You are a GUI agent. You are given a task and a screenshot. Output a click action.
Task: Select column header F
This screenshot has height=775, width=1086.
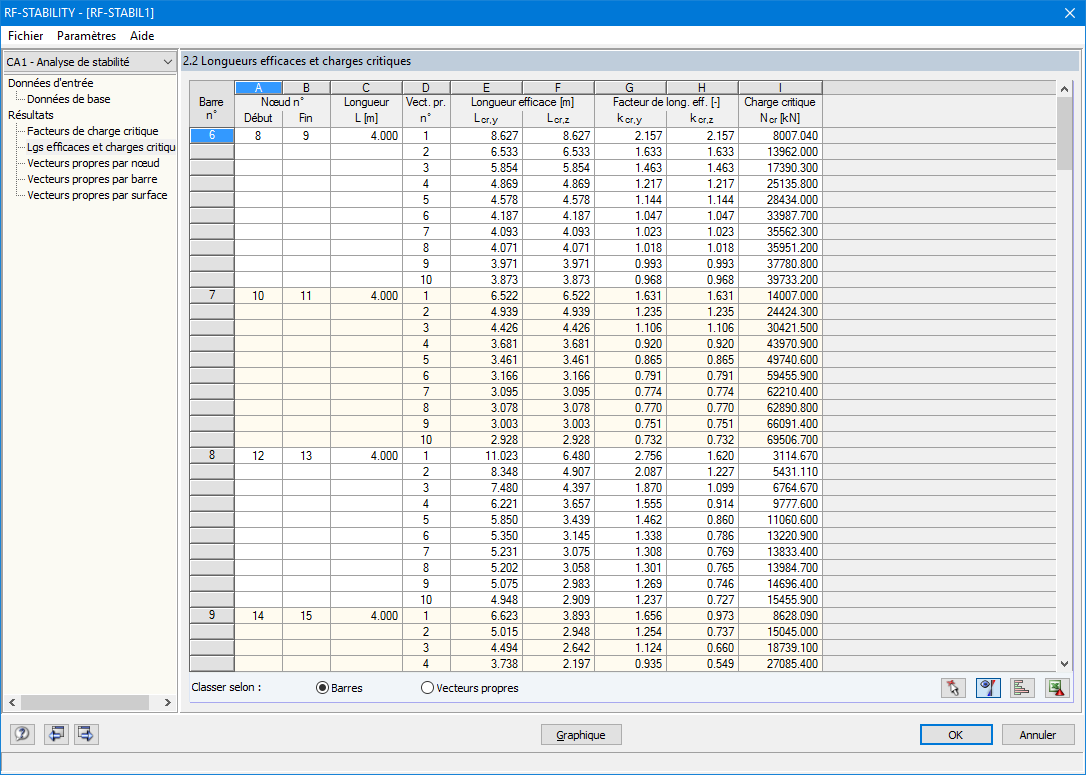pos(558,87)
